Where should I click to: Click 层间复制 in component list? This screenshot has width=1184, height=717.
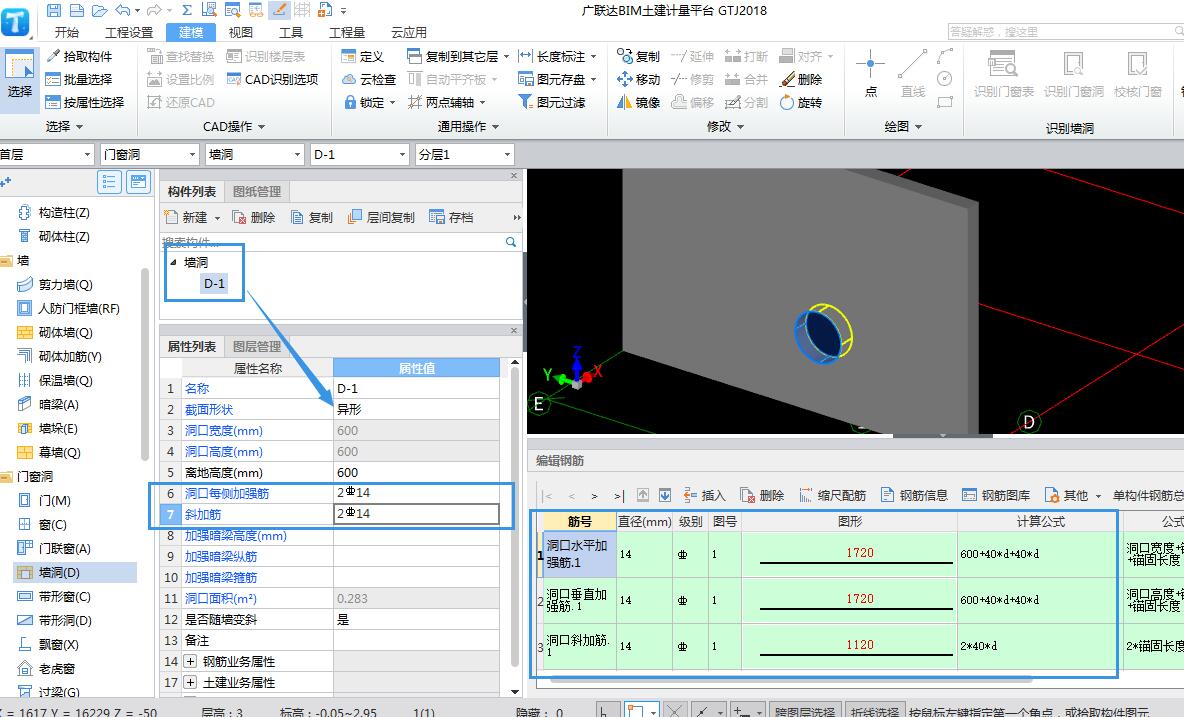point(381,217)
